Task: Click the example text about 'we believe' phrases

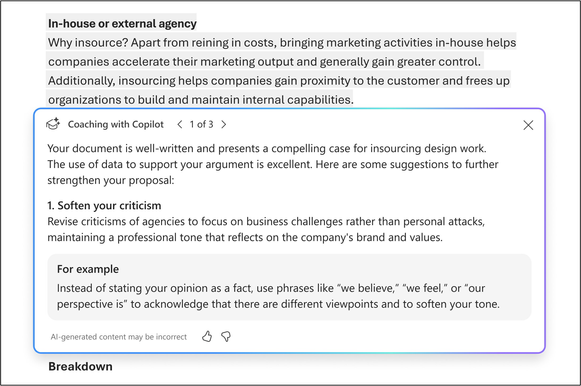Action: coord(278,296)
